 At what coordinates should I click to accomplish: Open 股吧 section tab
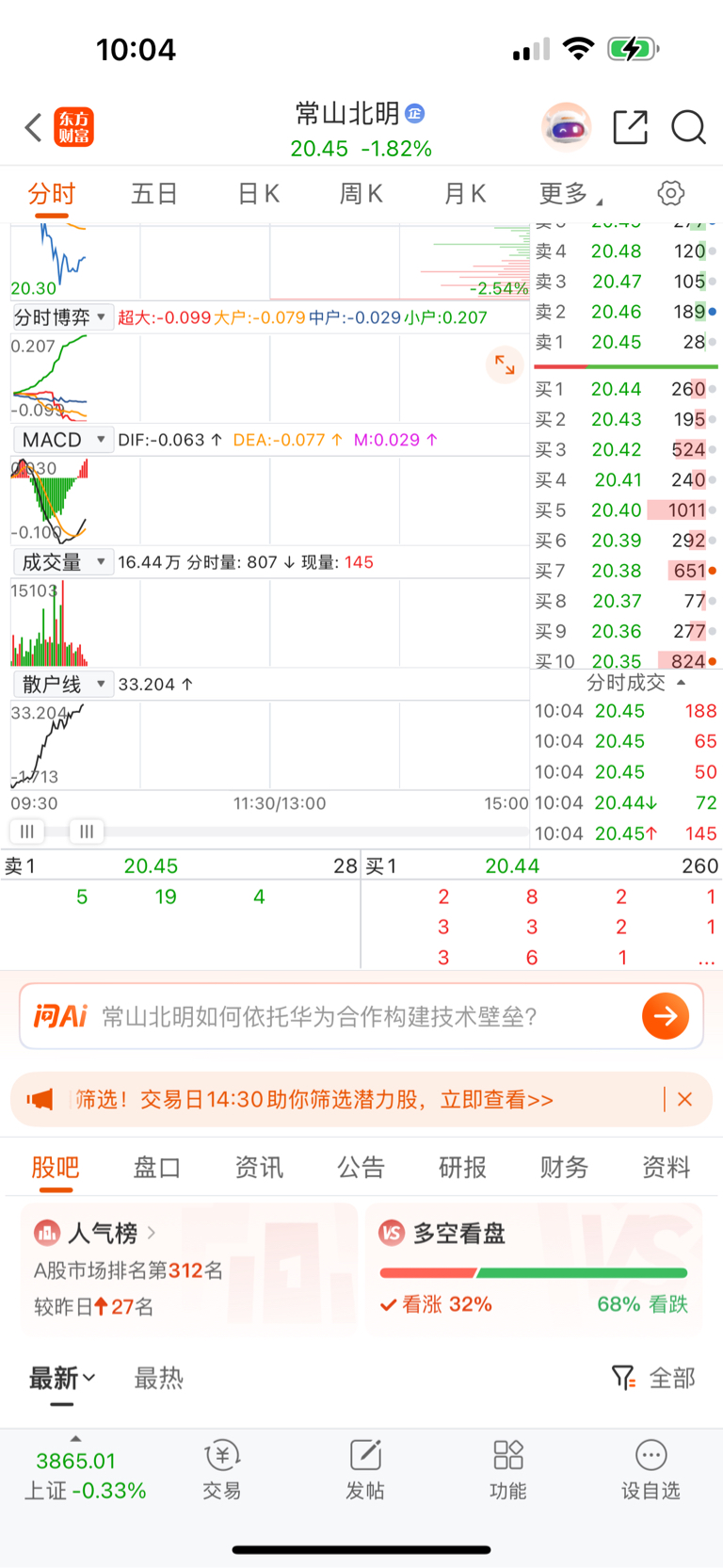point(56,1168)
